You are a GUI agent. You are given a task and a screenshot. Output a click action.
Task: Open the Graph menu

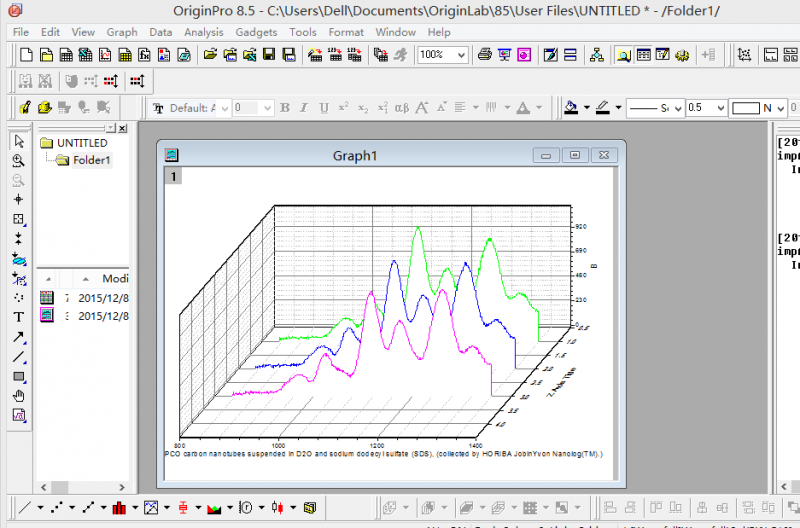(x=122, y=32)
